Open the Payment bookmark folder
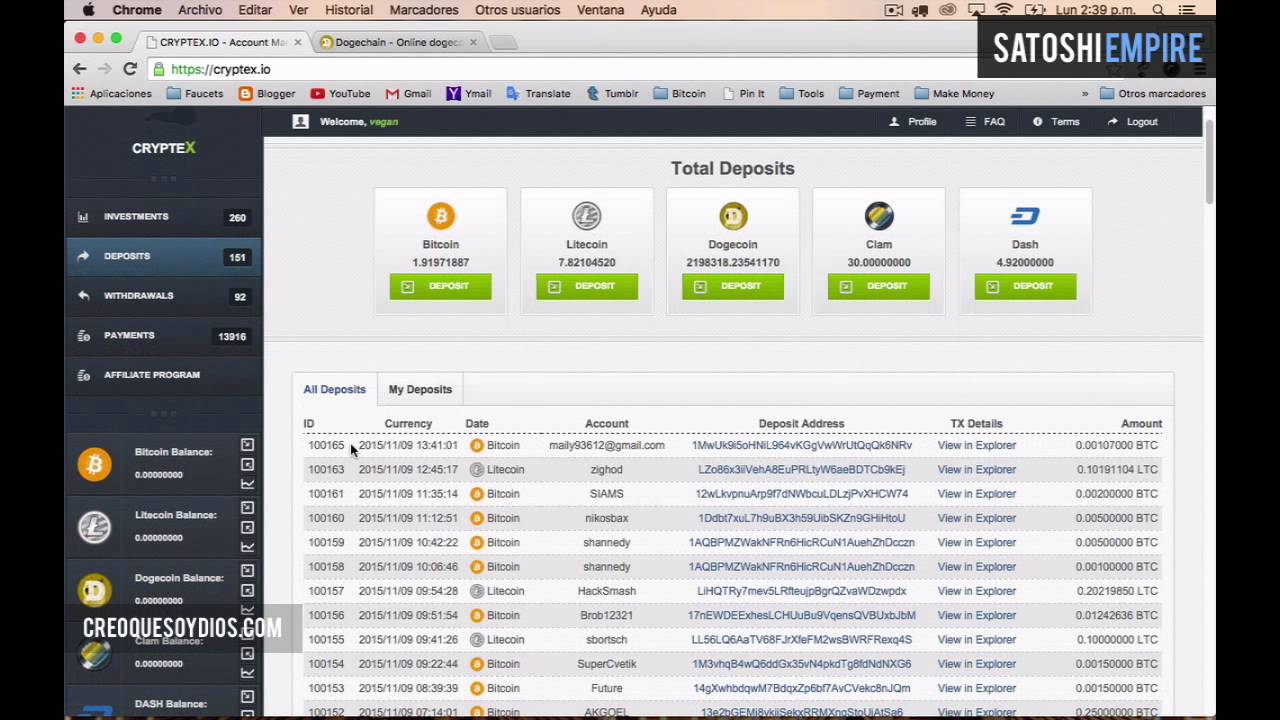Image resolution: width=1280 pixels, height=720 pixels. click(x=870, y=93)
